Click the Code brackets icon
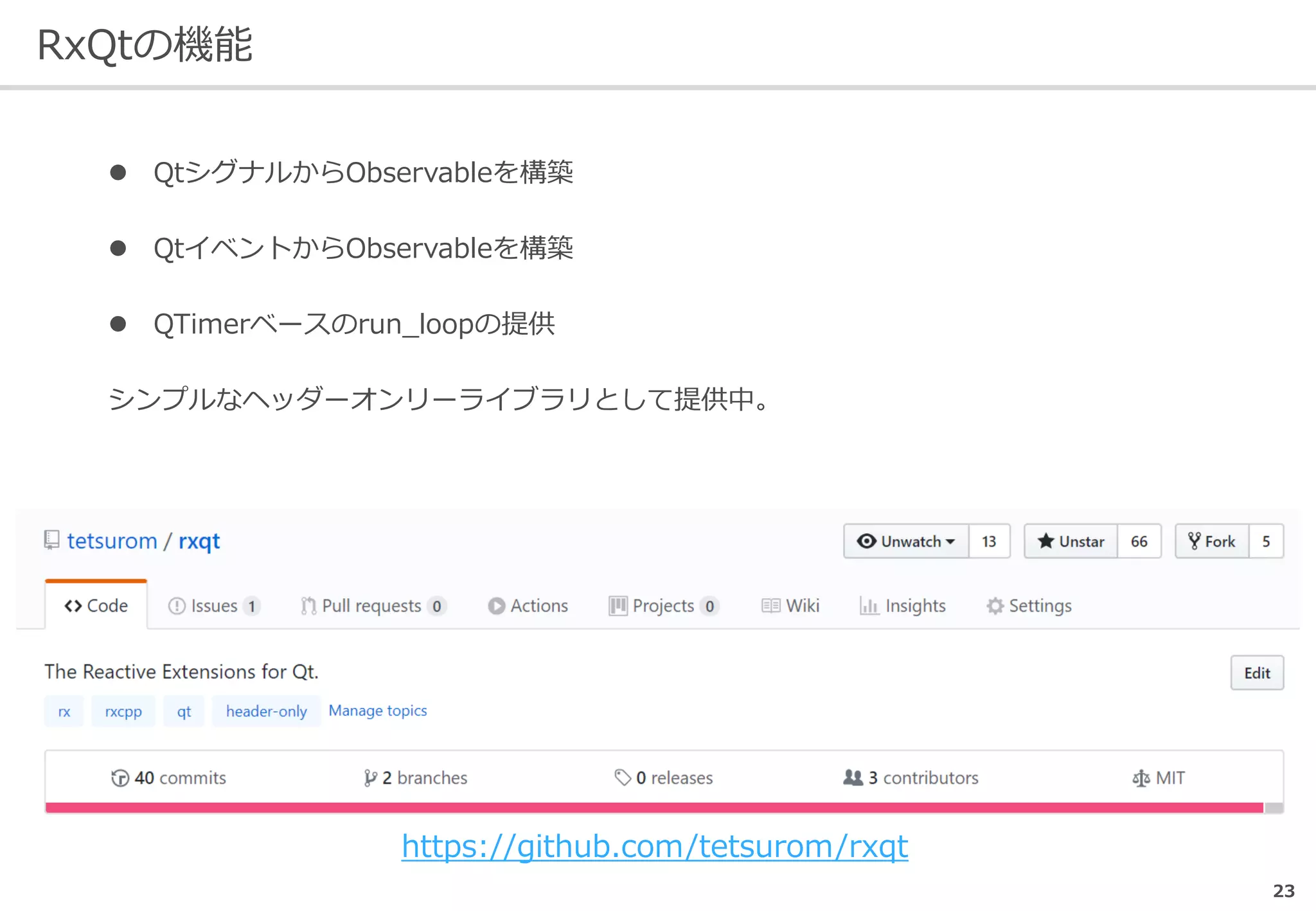 coord(73,606)
